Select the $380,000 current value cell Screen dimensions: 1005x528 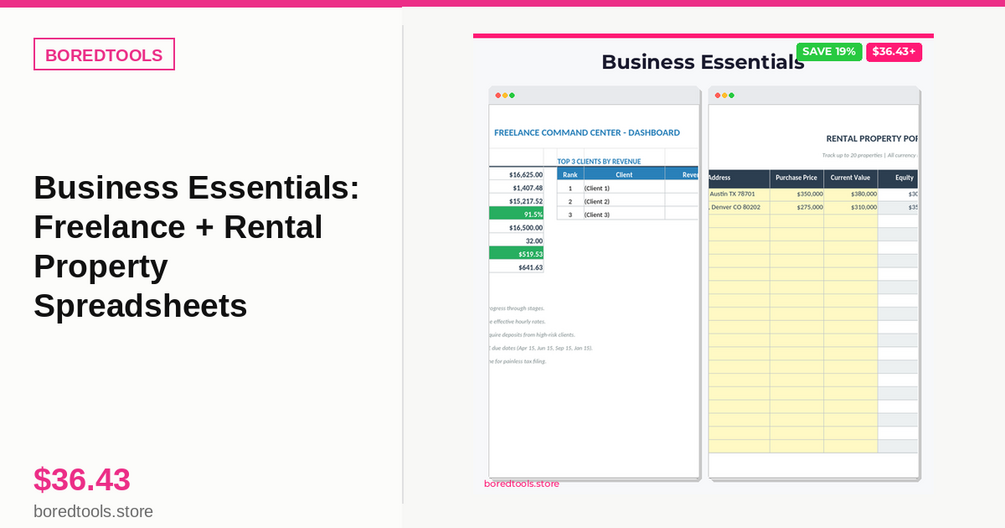click(851, 194)
